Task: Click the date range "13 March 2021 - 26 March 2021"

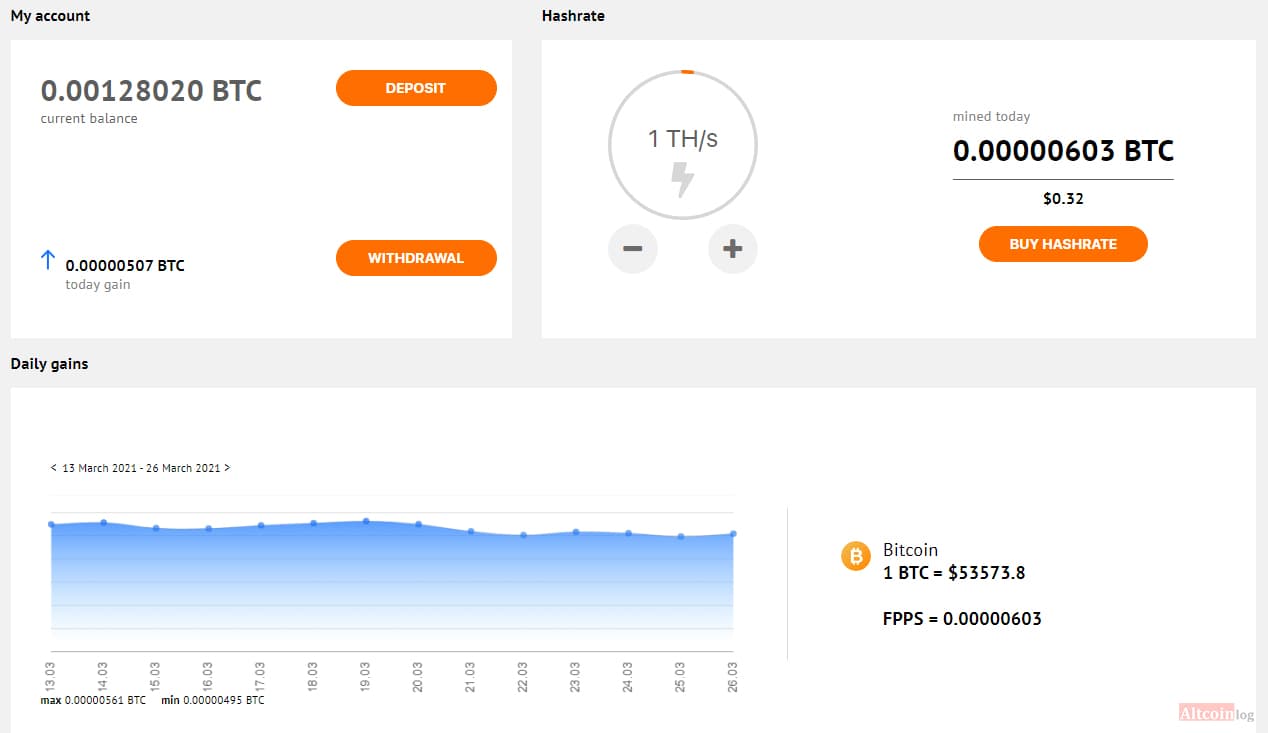Action: coord(141,468)
